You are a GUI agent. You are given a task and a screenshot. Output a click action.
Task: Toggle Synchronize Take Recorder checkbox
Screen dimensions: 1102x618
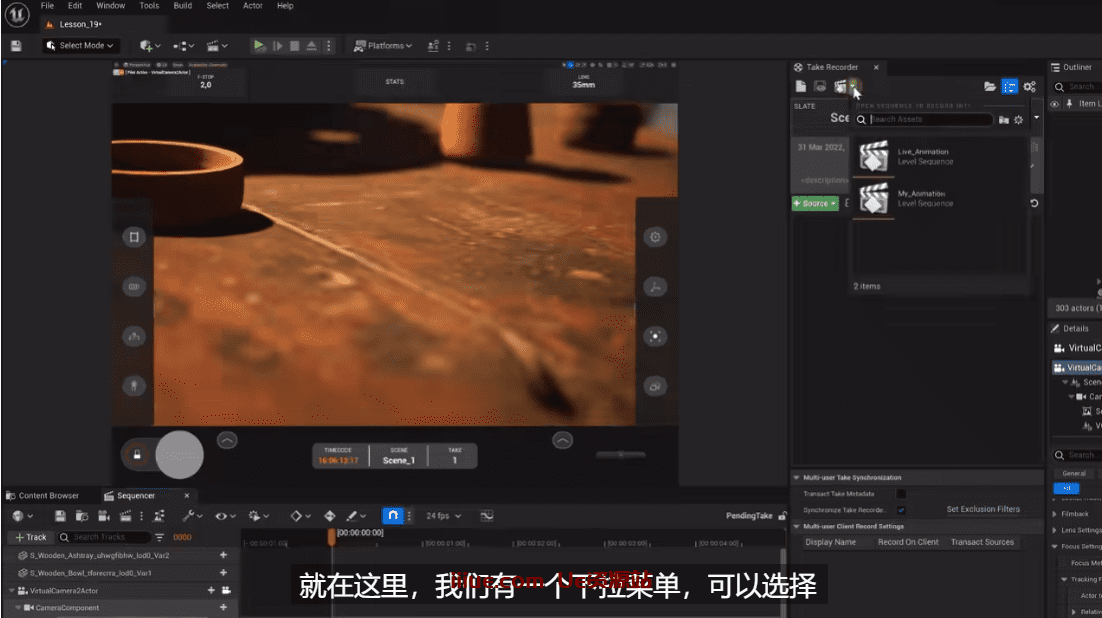901,510
